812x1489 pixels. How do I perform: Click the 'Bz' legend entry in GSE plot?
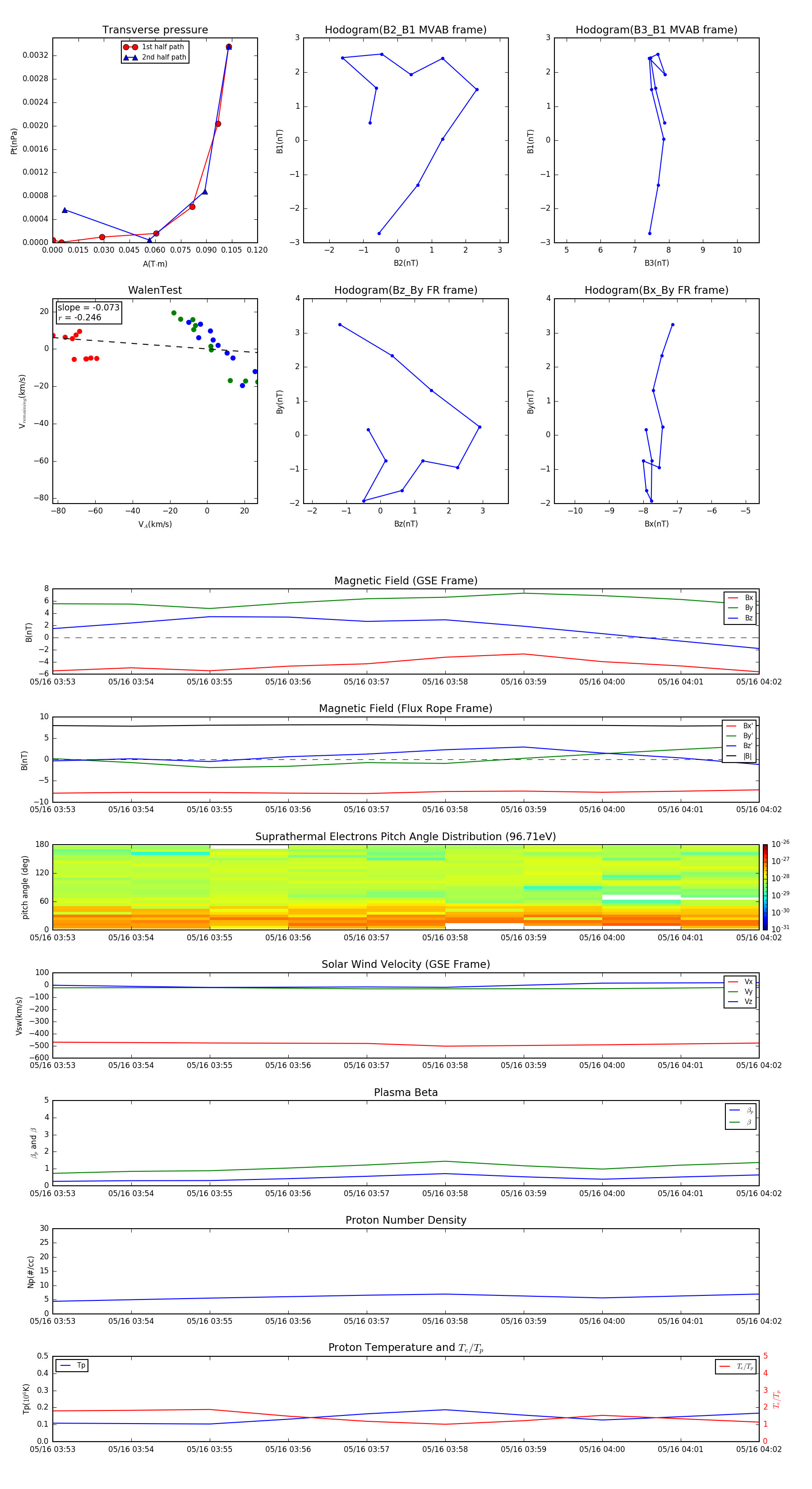click(740, 619)
